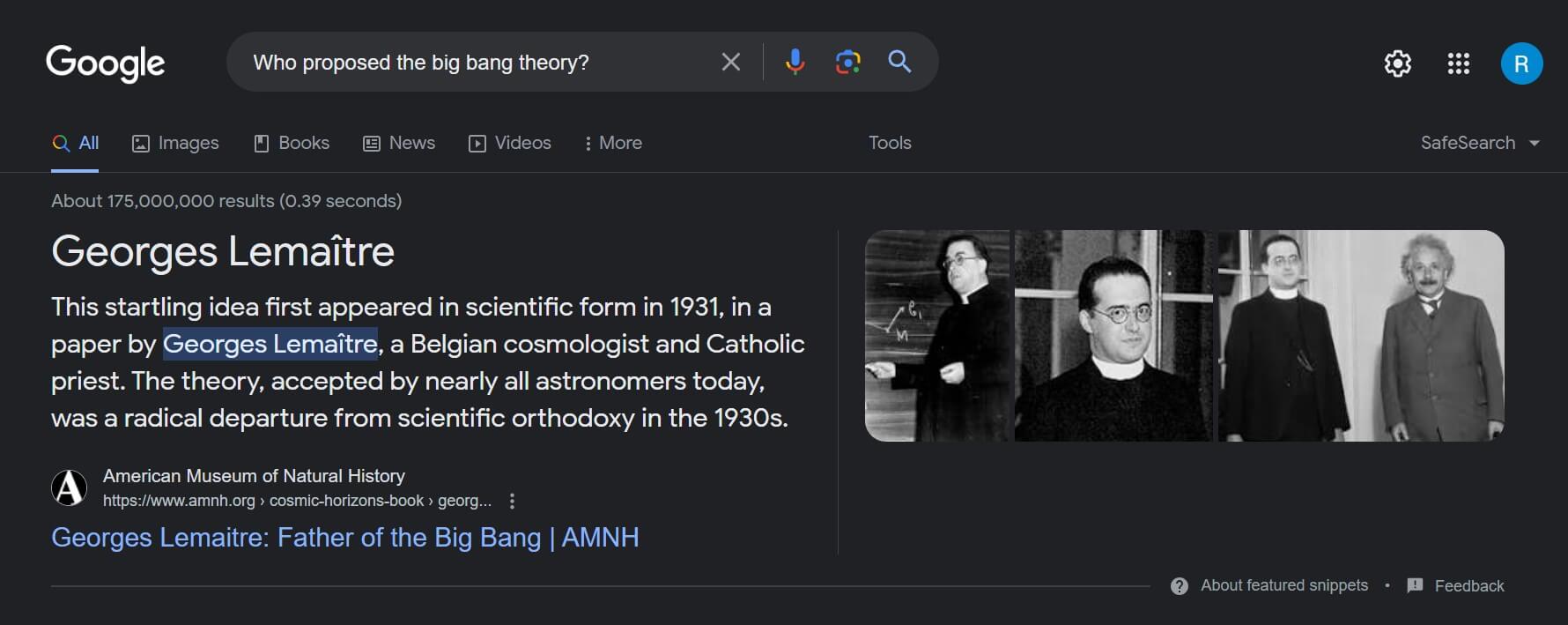1568x625 pixels.
Task: Open the Georges Lemaitre AMNH link
Action: pos(344,538)
